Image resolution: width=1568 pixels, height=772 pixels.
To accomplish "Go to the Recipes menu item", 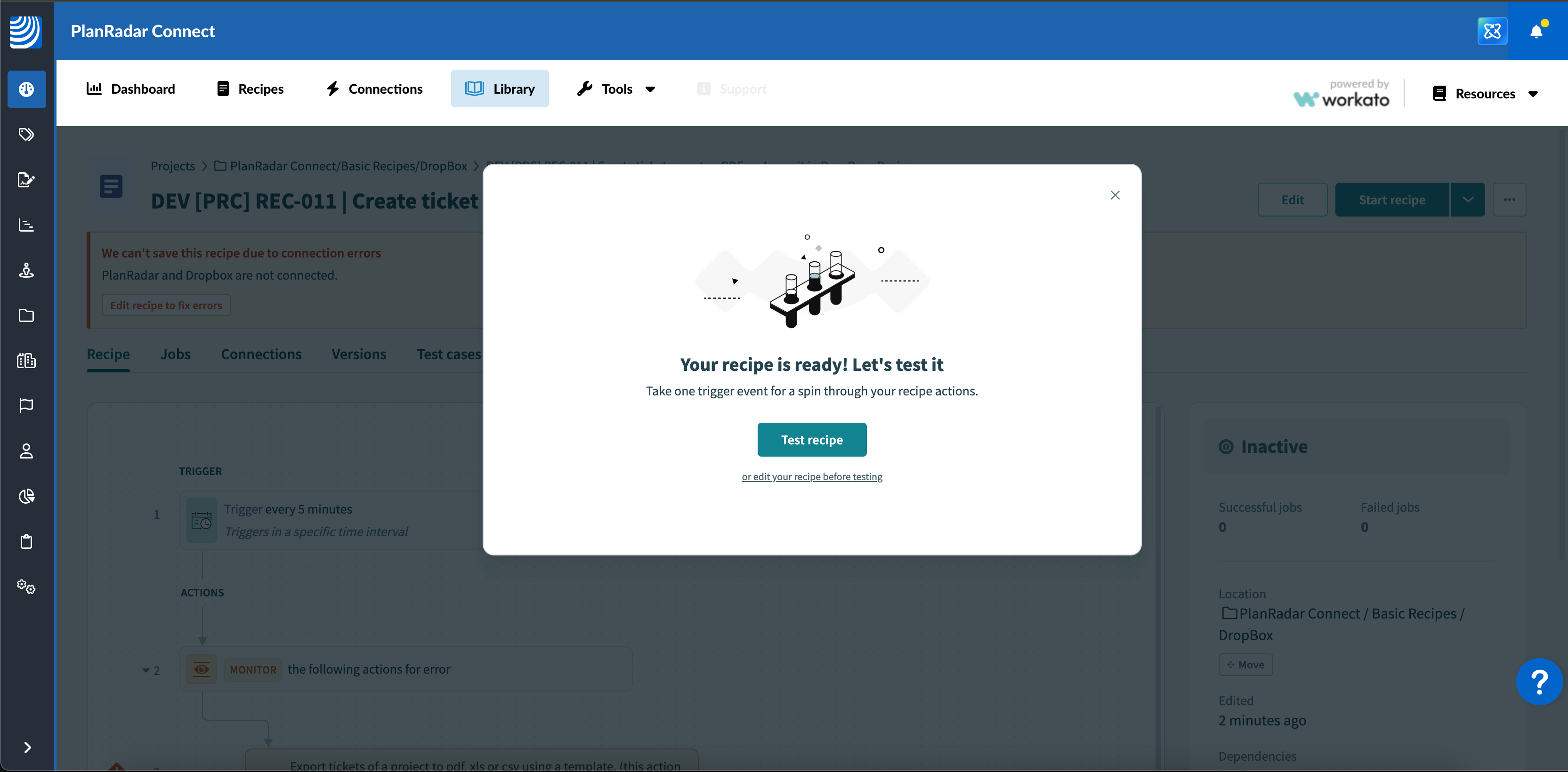I will pos(250,89).
